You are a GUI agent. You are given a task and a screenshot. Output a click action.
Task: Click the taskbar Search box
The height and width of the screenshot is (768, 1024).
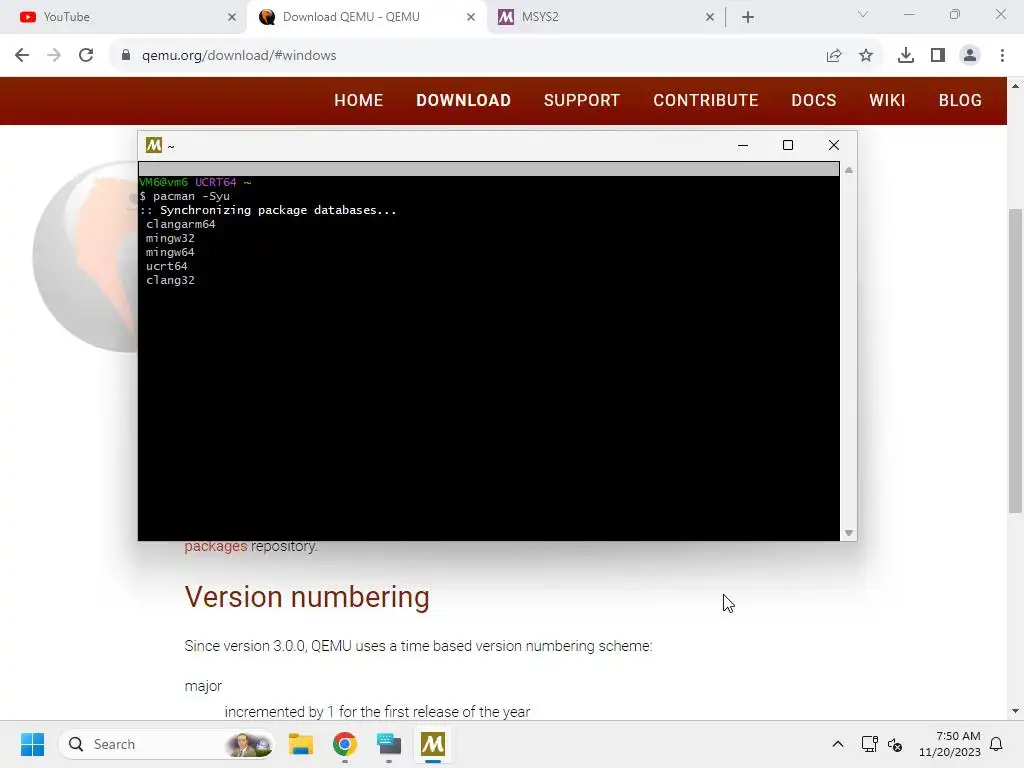point(167,744)
